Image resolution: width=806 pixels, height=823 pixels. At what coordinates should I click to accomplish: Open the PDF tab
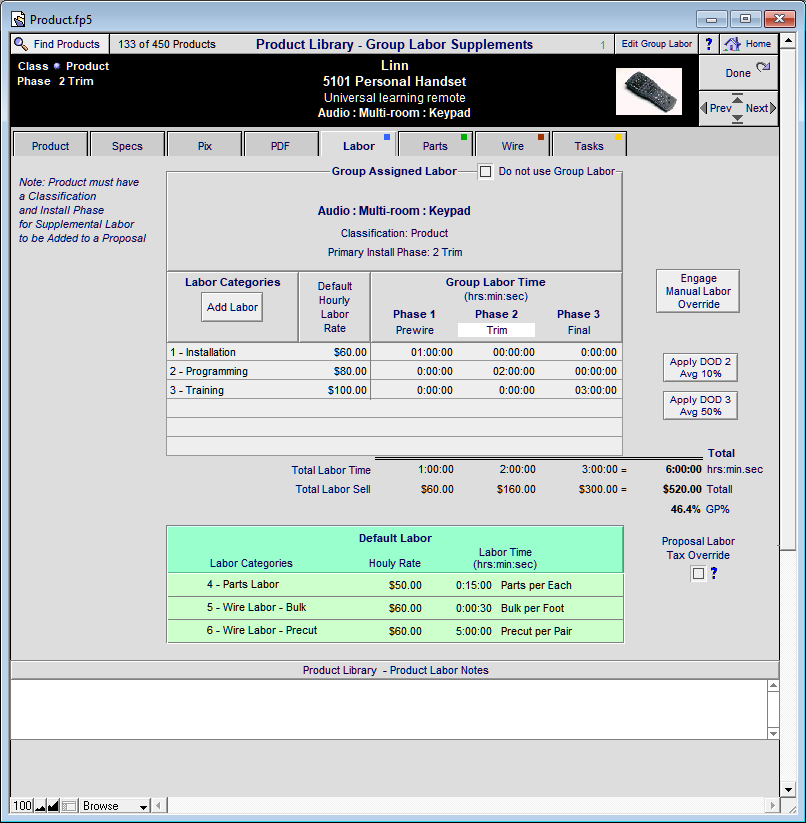pyautogui.click(x=280, y=145)
